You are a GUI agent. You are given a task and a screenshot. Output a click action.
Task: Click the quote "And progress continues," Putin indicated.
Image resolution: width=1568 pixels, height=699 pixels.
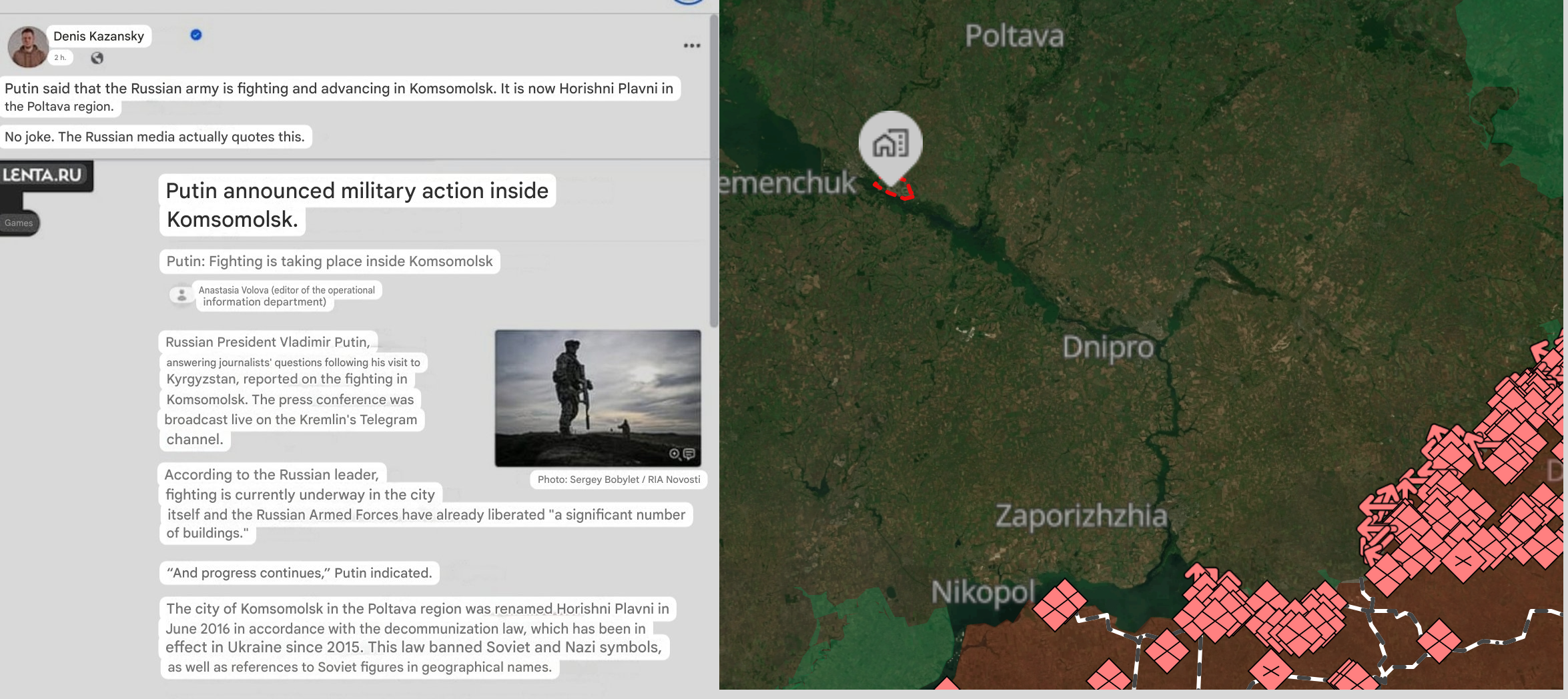[x=299, y=573]
